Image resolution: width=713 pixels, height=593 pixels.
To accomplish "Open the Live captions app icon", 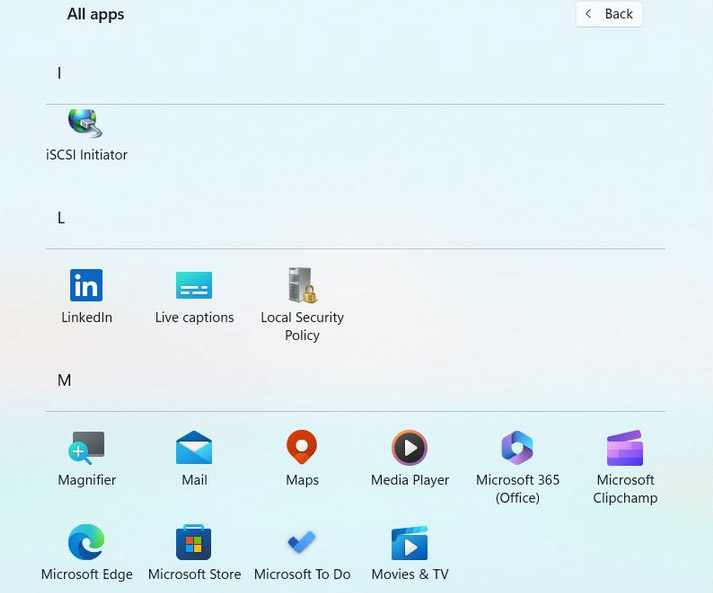I will (x=194, y=285).
